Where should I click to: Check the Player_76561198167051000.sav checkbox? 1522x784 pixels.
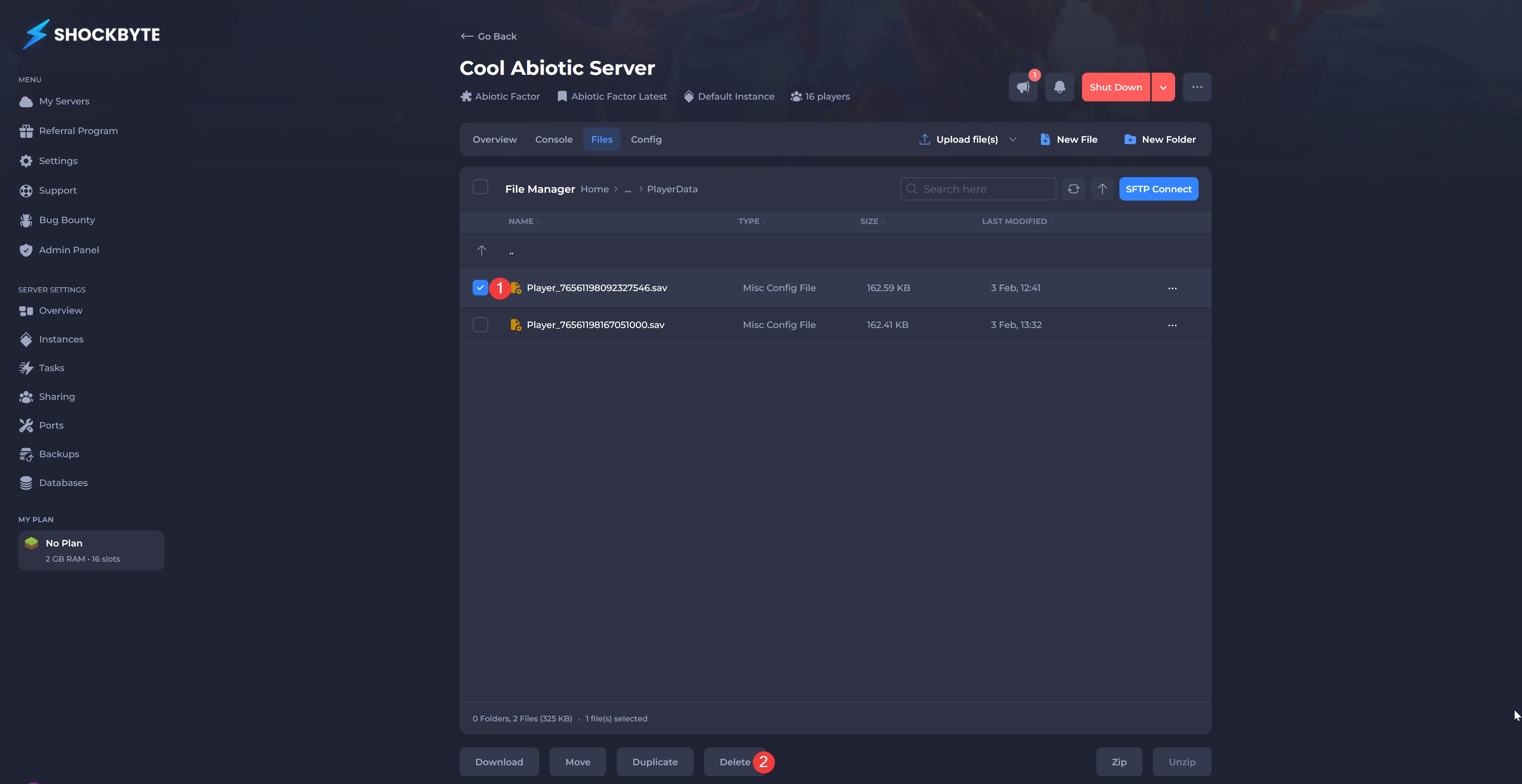(x=480, y=325)
